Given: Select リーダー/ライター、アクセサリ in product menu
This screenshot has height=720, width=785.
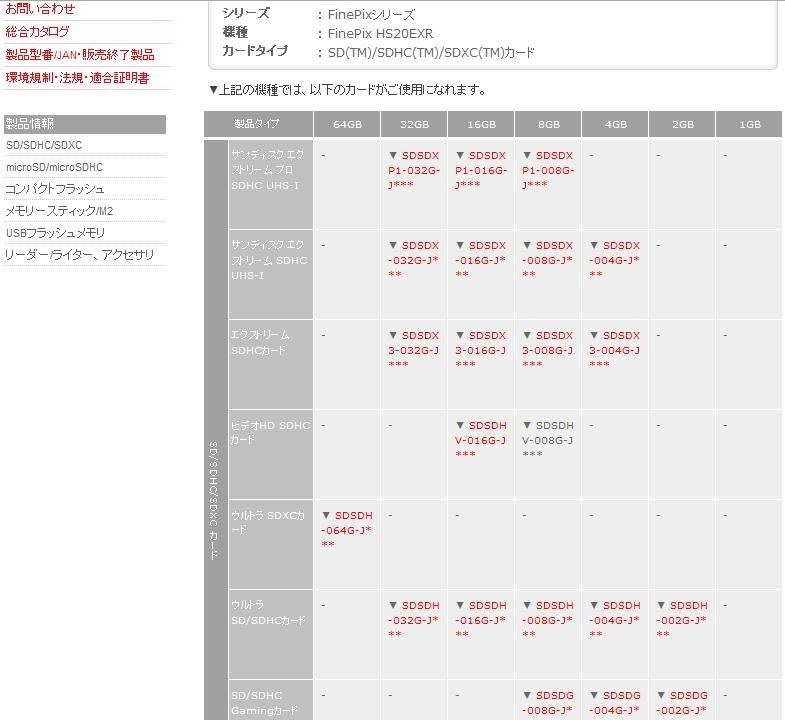Looking at the screenshot, I should tap(79, 255).
